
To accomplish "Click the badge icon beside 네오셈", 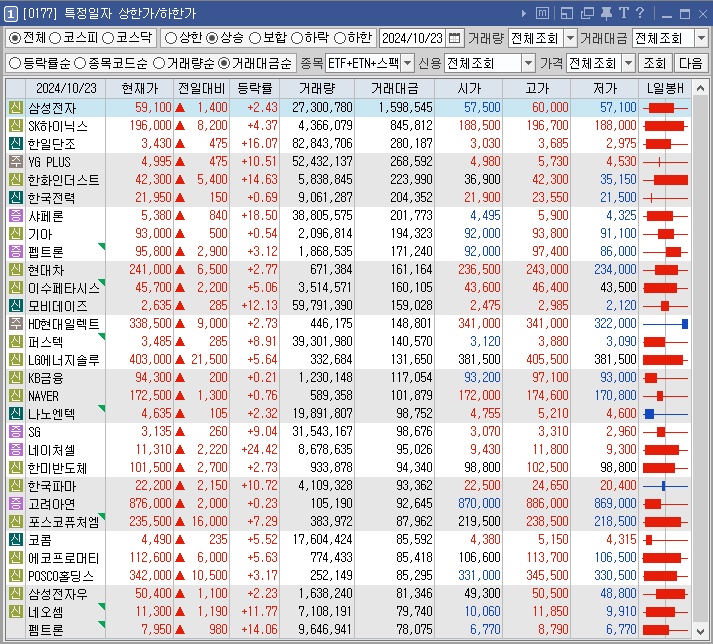I will pyautogui.click(x=16, y=611).
